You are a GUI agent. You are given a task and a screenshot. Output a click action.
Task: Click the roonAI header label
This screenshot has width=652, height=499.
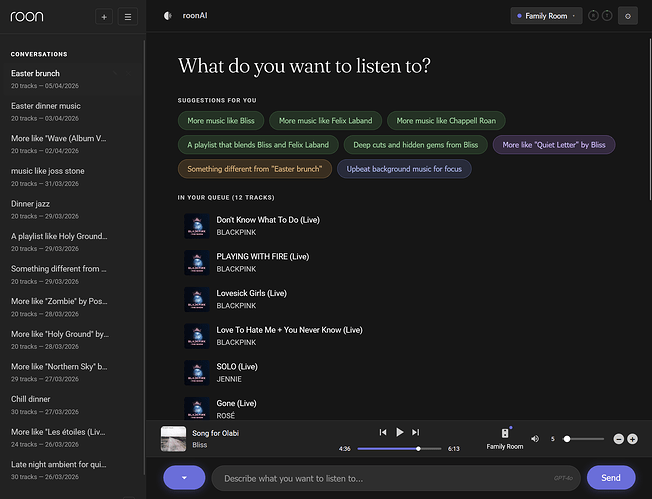tap(195, 15)
